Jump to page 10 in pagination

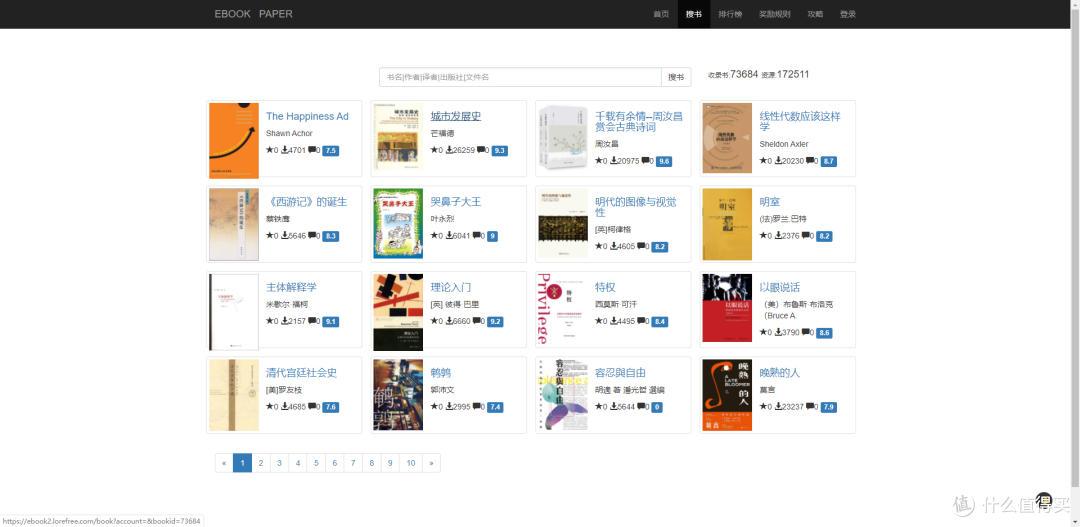[x=410, y=463]
